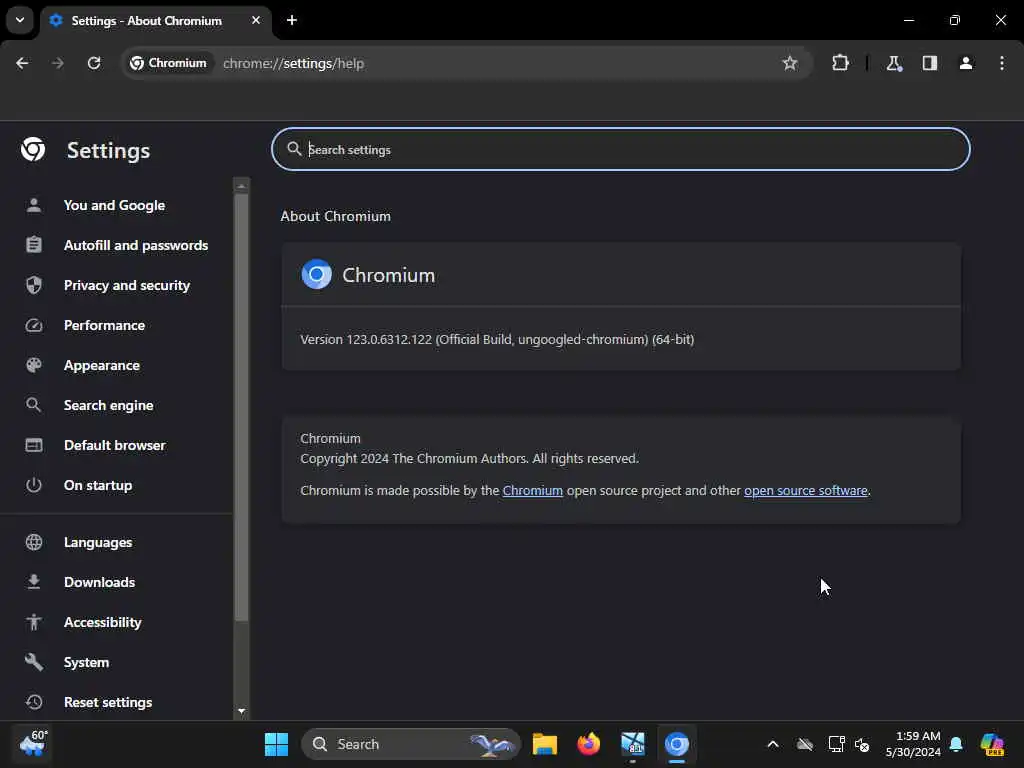Open the Windows Start menu
Viewport: 1024px width, 768px height.
click(x=276, y=744)
